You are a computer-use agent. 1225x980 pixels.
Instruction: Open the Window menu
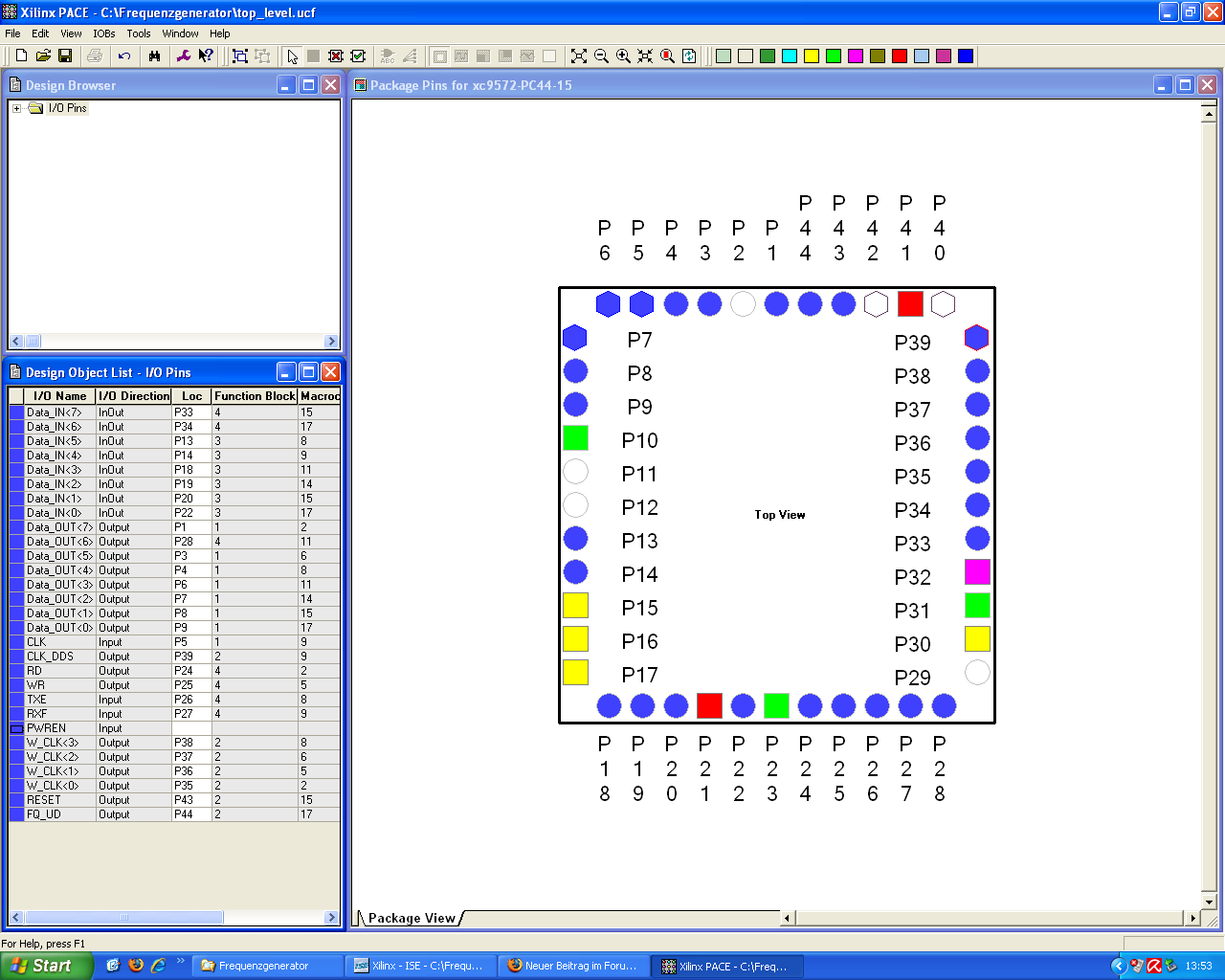(x=180, y=33)
